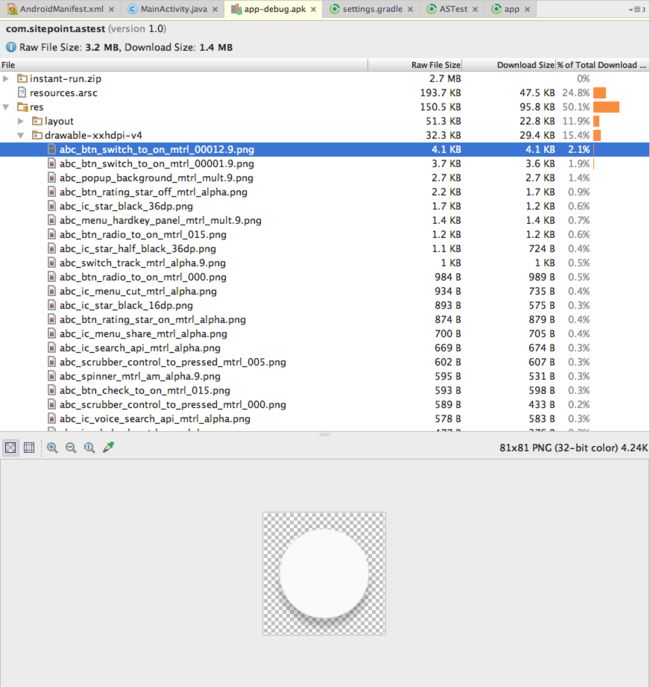The image size is (650, 687).
Task: Select abc_ic_star_half_black_36dp.png
Action: click(325, 249)
